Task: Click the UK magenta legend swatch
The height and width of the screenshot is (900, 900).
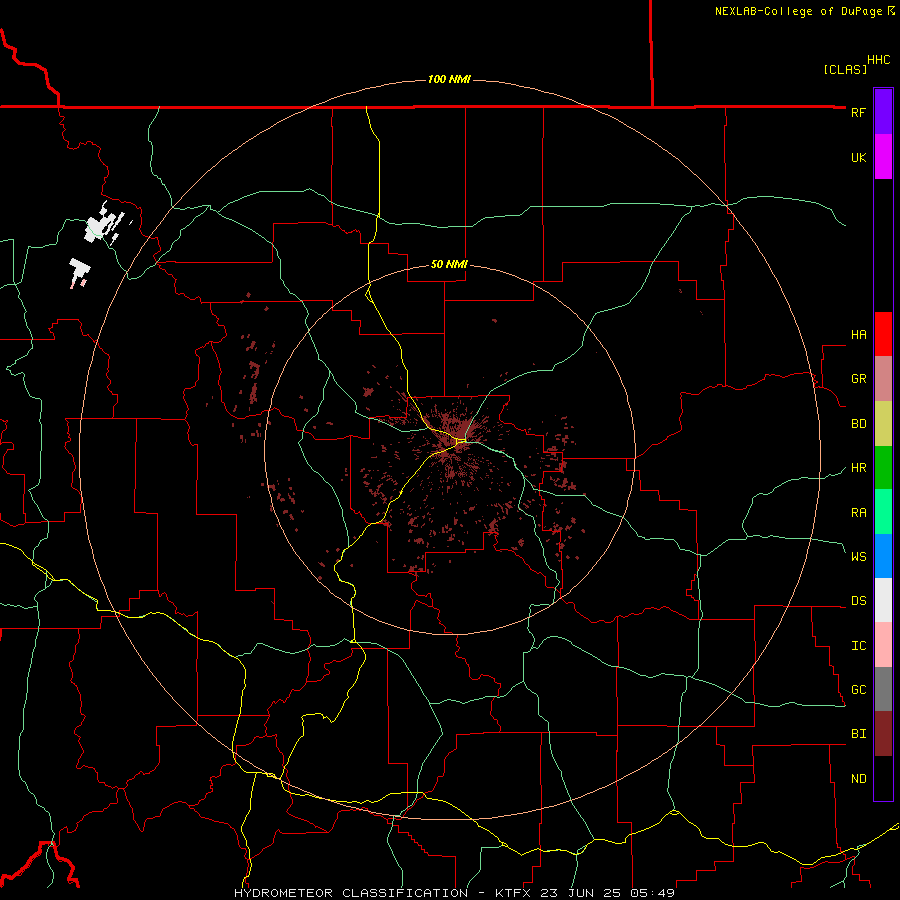Action: click(883, 157)
